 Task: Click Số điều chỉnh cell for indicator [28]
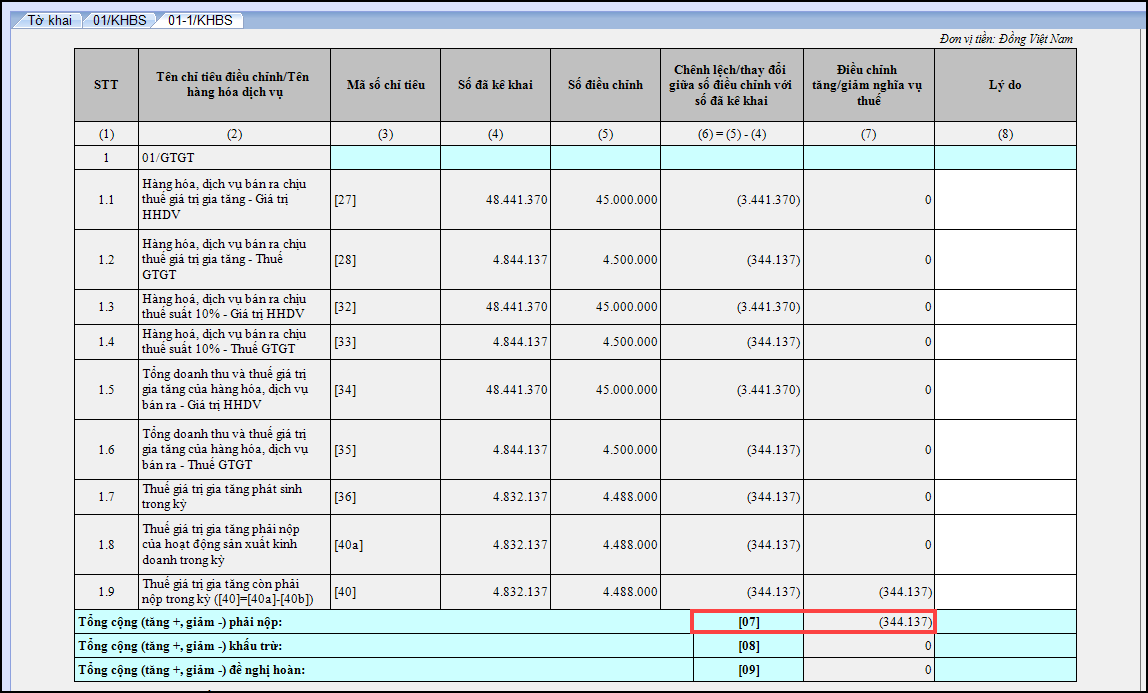coord(605,260)
